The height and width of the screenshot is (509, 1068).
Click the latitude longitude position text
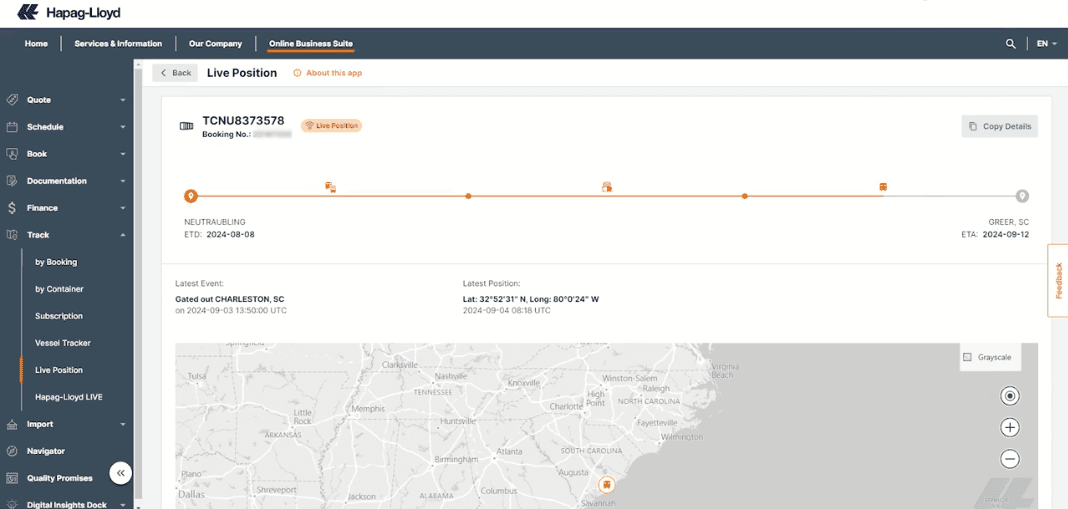[x=531, y=299]
